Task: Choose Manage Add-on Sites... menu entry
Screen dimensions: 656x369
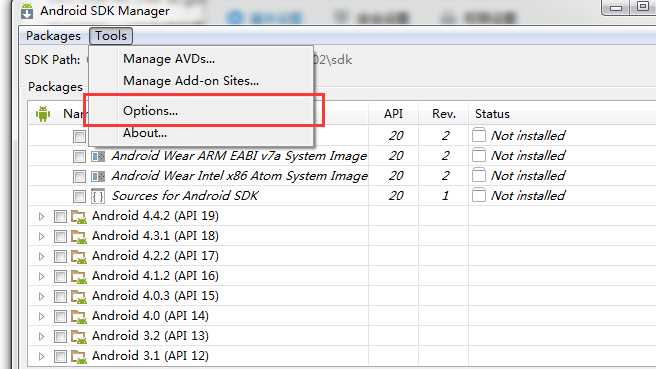Action: (191, 81)
